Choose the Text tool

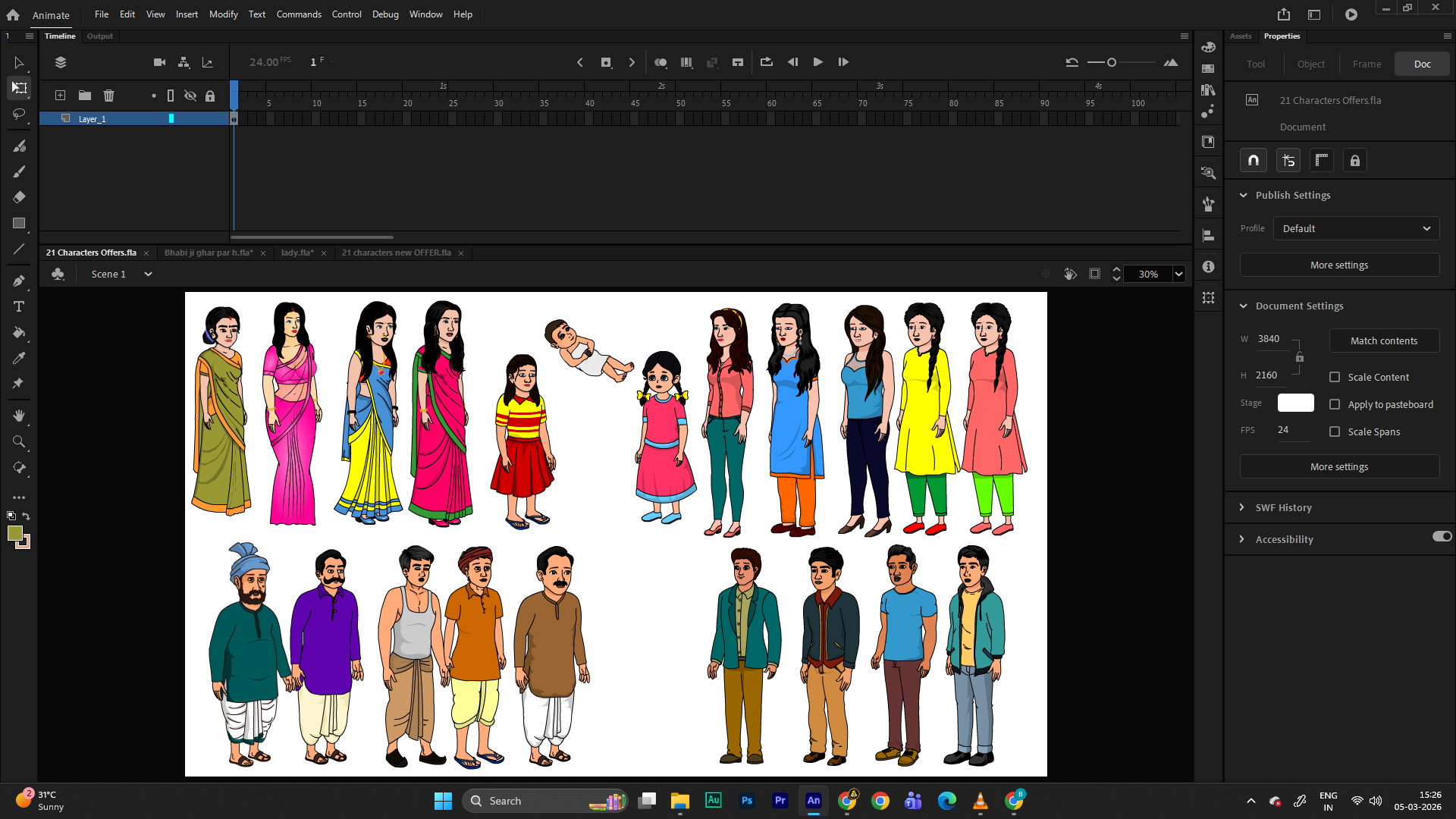(19, 306)
